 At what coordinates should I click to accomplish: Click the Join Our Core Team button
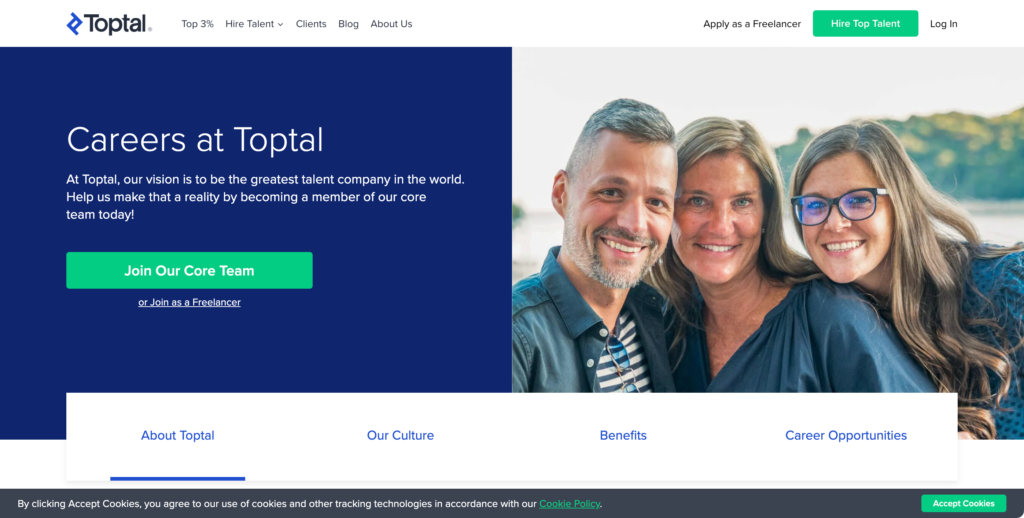[x=189, y=270]
